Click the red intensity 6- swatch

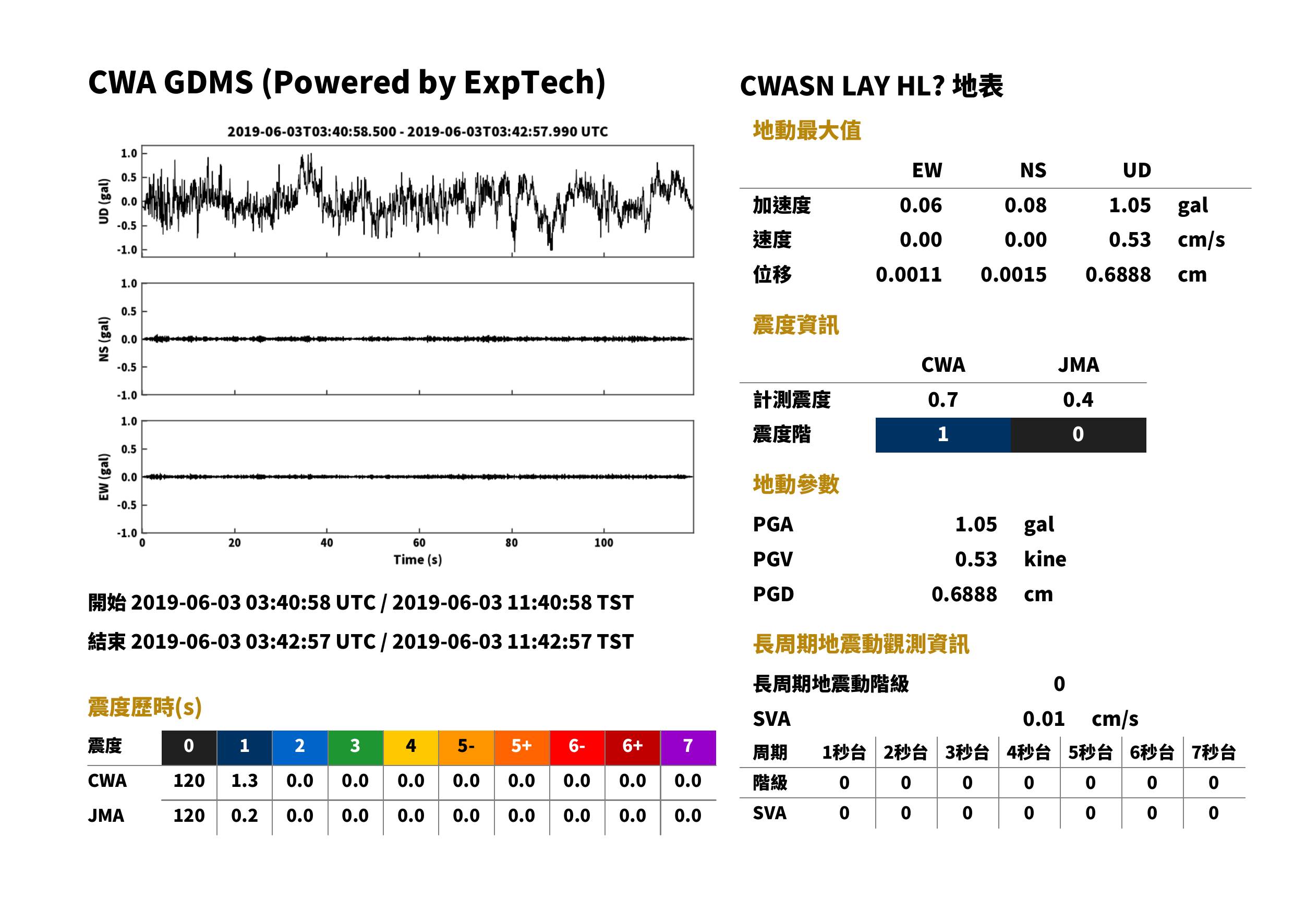577,747
